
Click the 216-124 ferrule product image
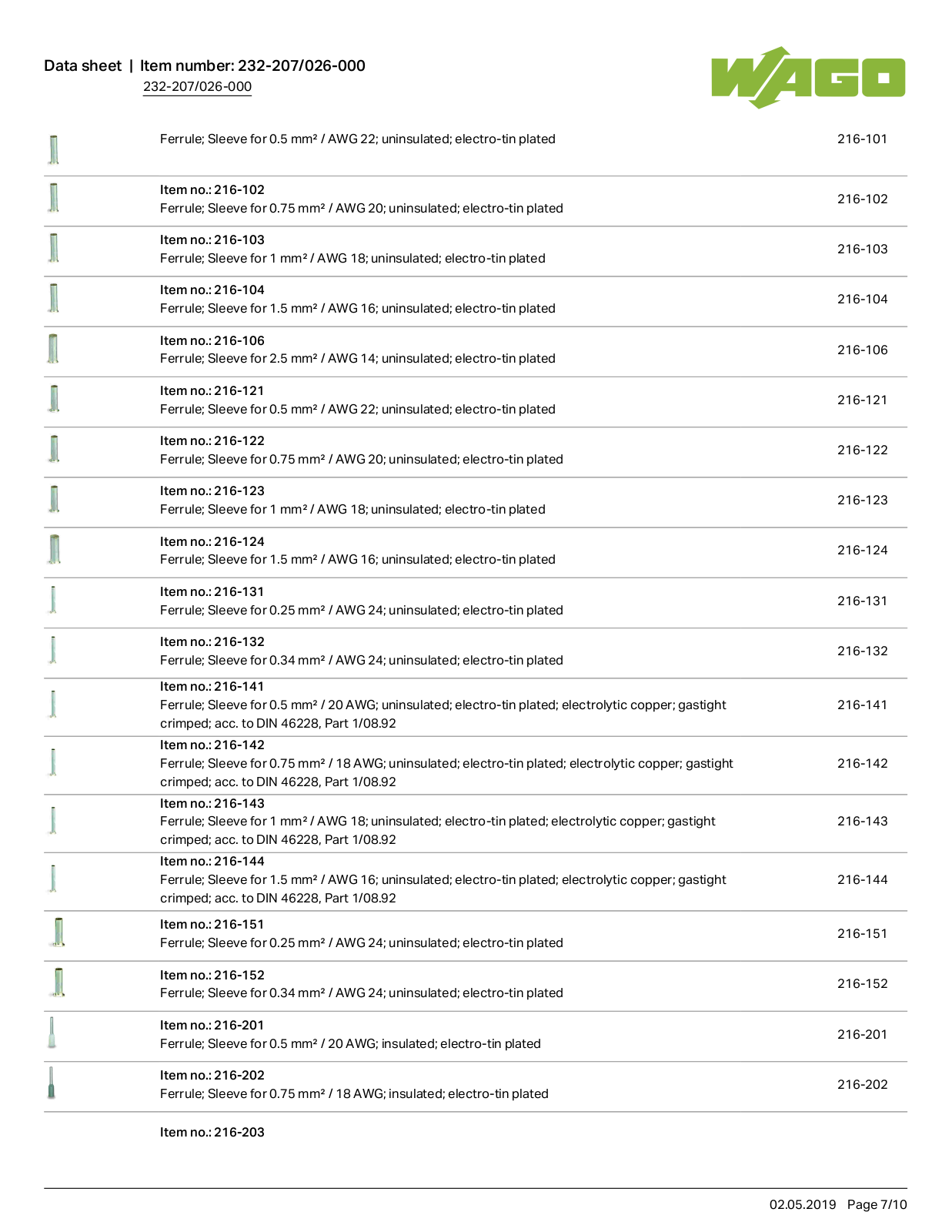[x=54, y=549]
